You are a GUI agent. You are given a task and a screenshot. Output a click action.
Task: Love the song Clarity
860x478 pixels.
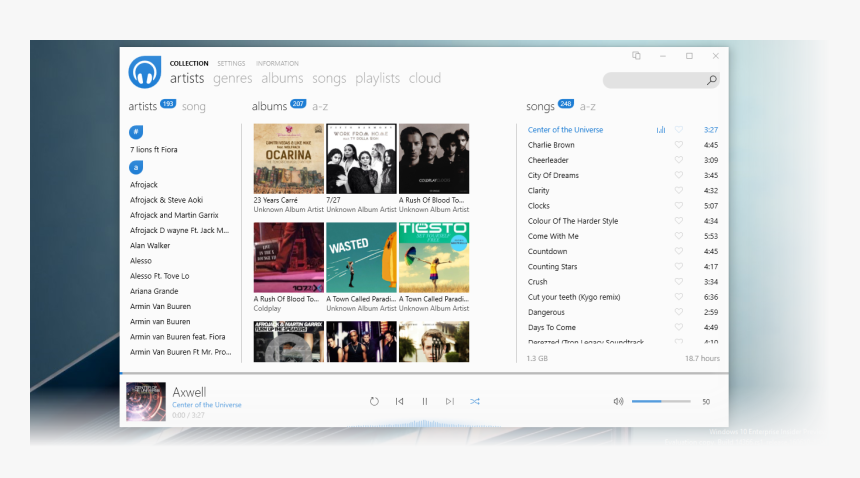pyautogui.click(x=678, y=190)
